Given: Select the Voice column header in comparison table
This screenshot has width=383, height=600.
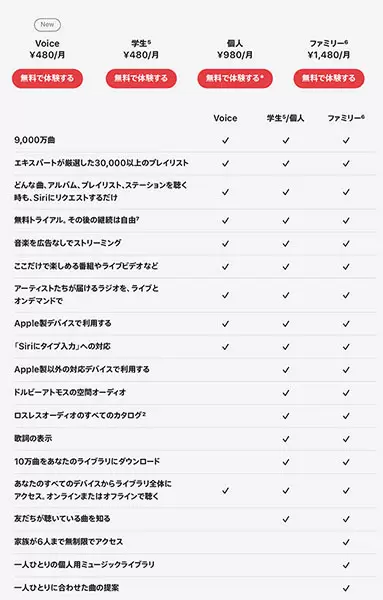Looking at the screenshot, I should coord(225,118).
